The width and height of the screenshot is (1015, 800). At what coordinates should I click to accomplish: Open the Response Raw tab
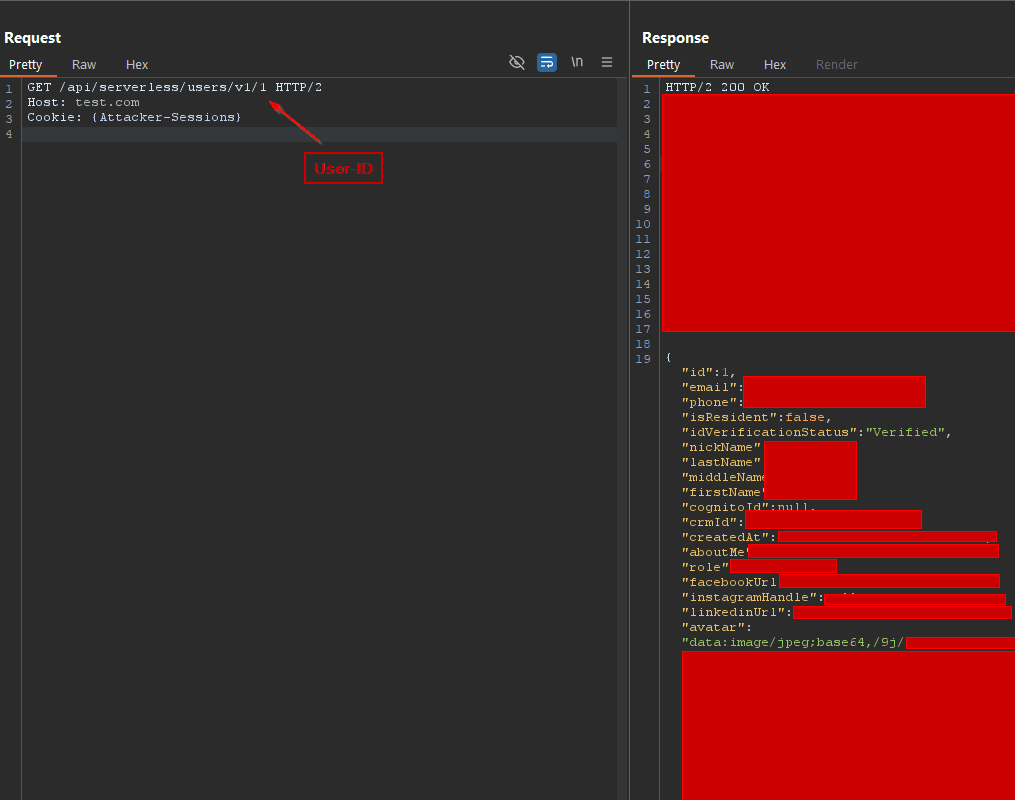[722, 65]
